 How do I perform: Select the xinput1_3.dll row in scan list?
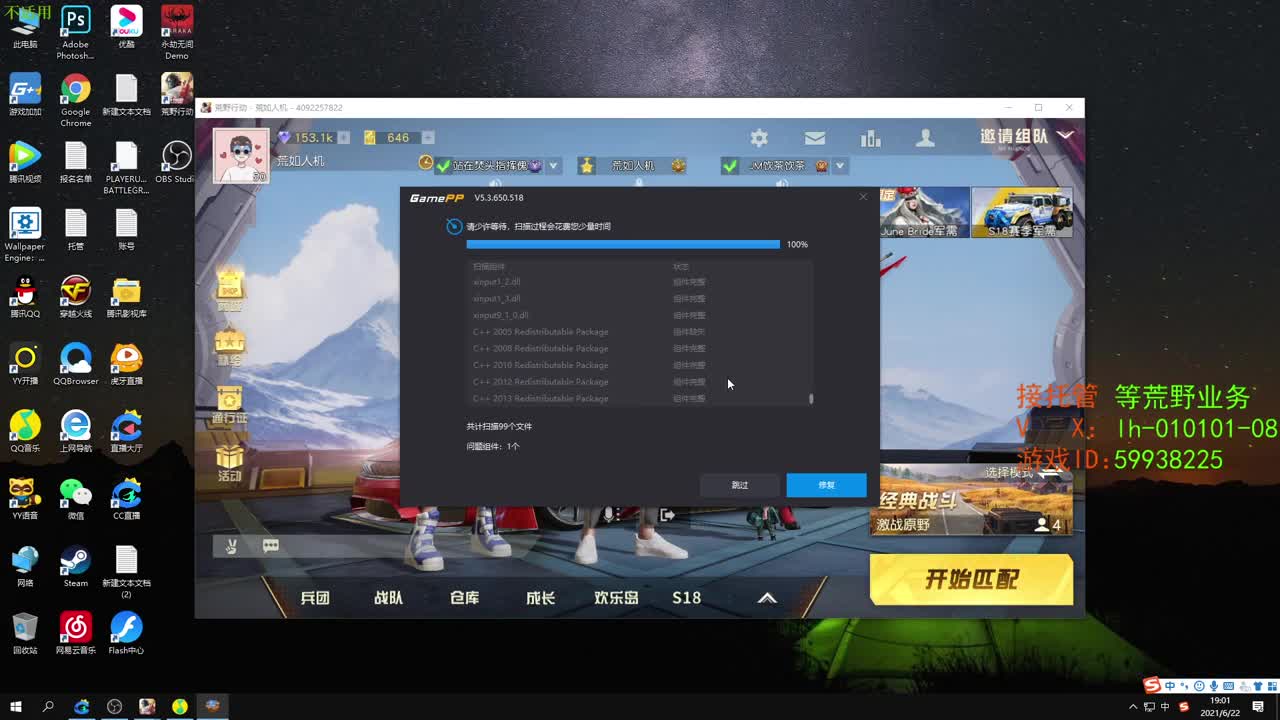pyautogui.click(x=640, y=299)
